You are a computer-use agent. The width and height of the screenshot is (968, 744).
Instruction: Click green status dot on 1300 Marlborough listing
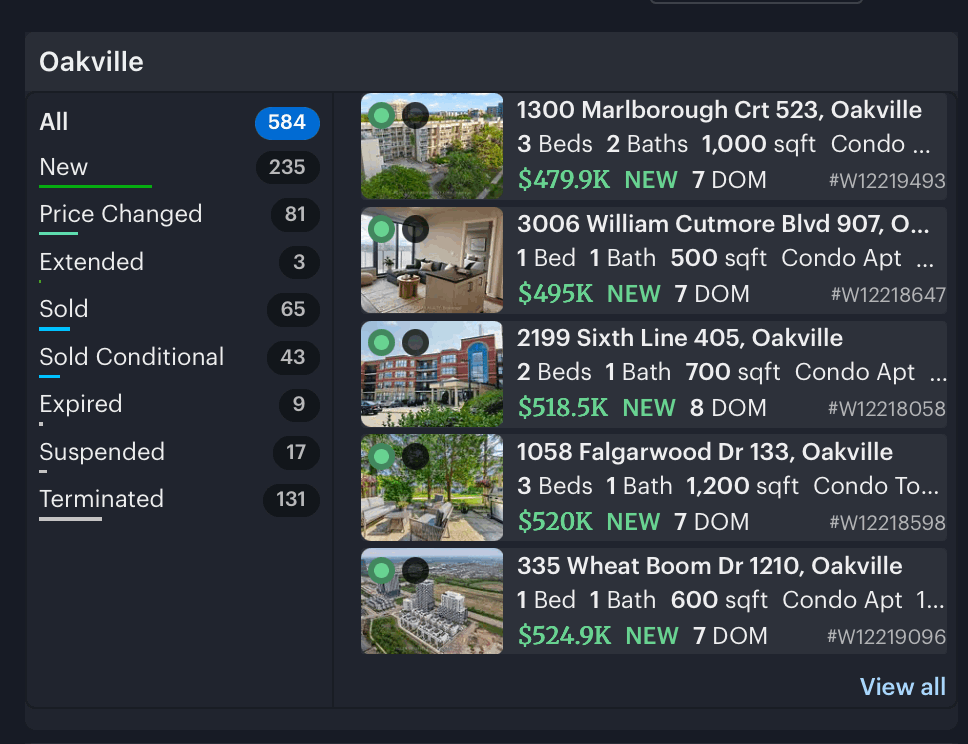click(x=382, y=115)
